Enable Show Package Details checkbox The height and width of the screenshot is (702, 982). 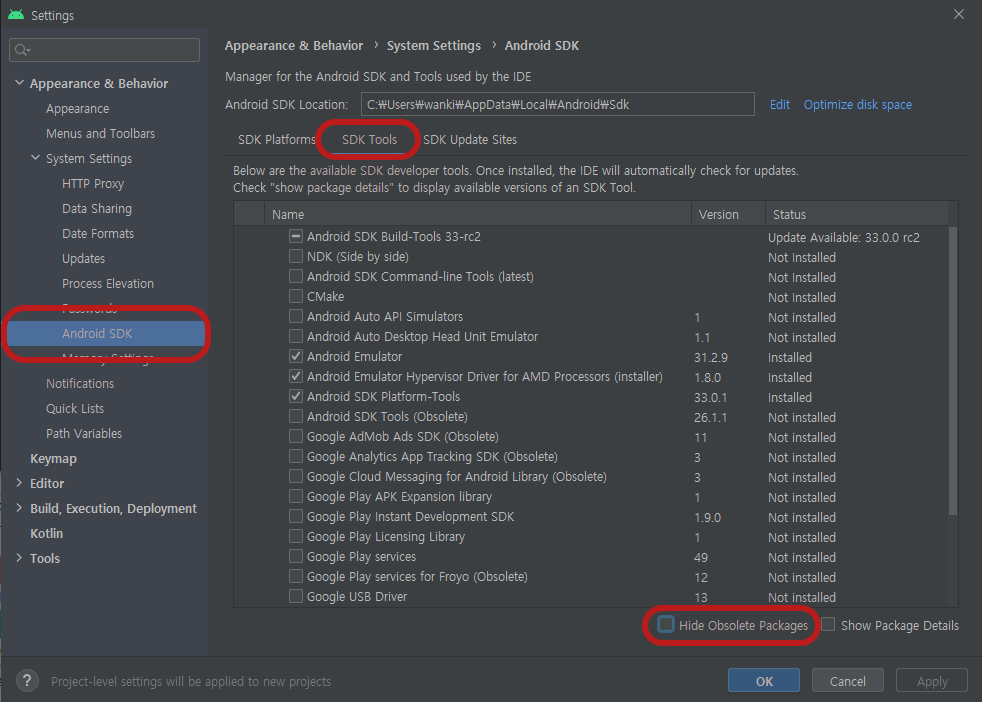[828, 624]
